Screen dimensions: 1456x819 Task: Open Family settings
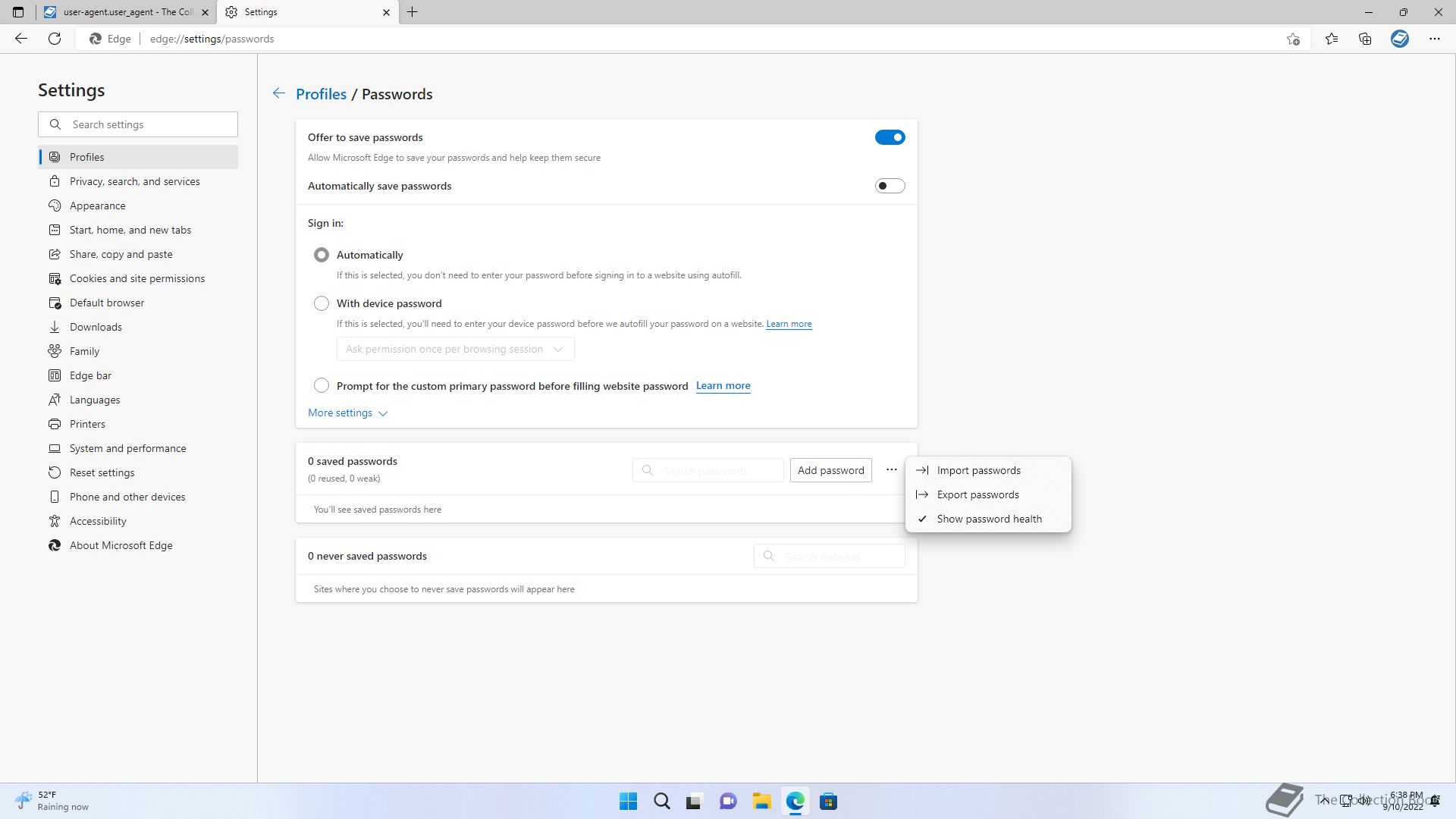pos(138,351)
